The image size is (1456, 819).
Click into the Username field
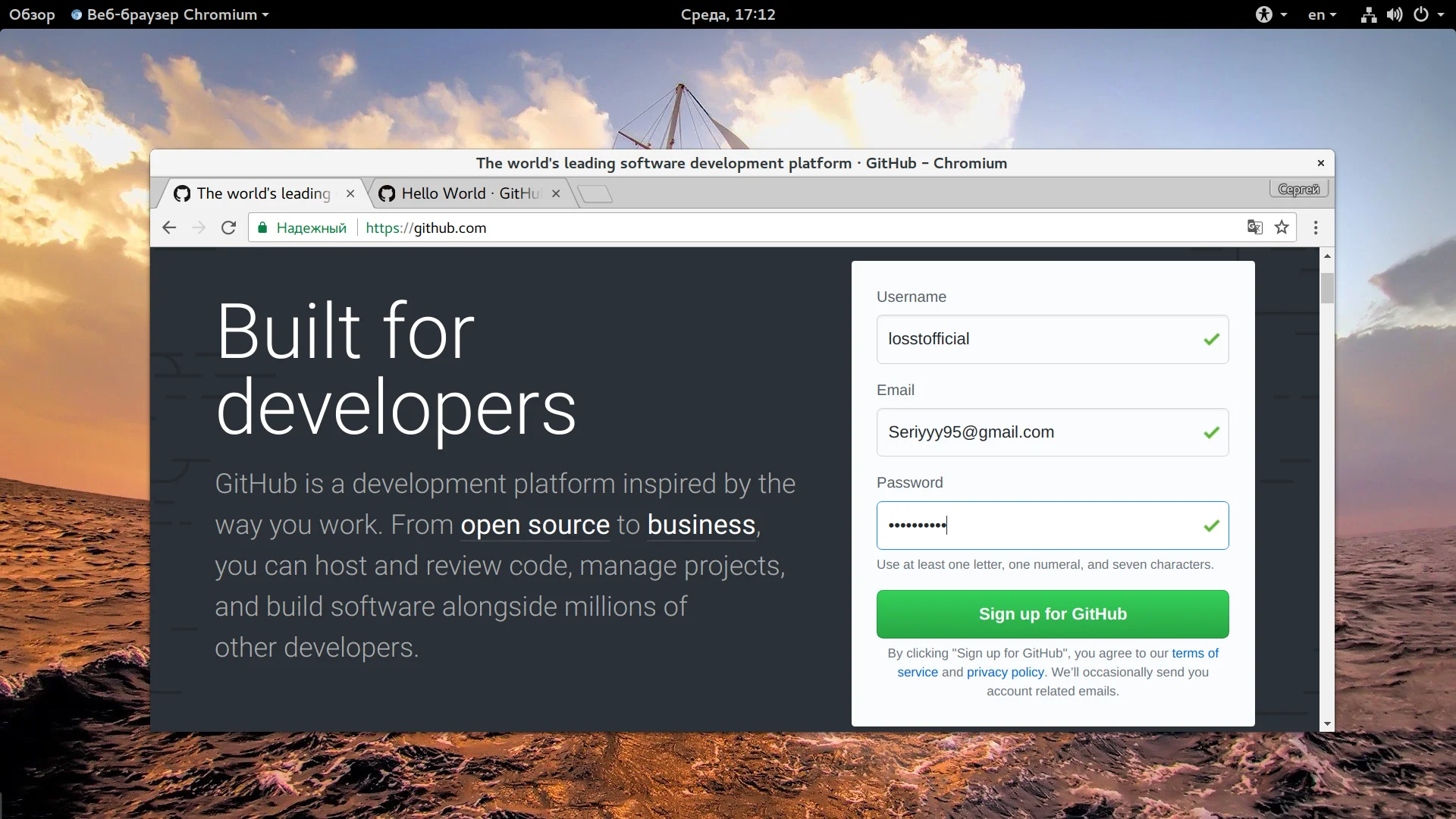coord(1039,339)
